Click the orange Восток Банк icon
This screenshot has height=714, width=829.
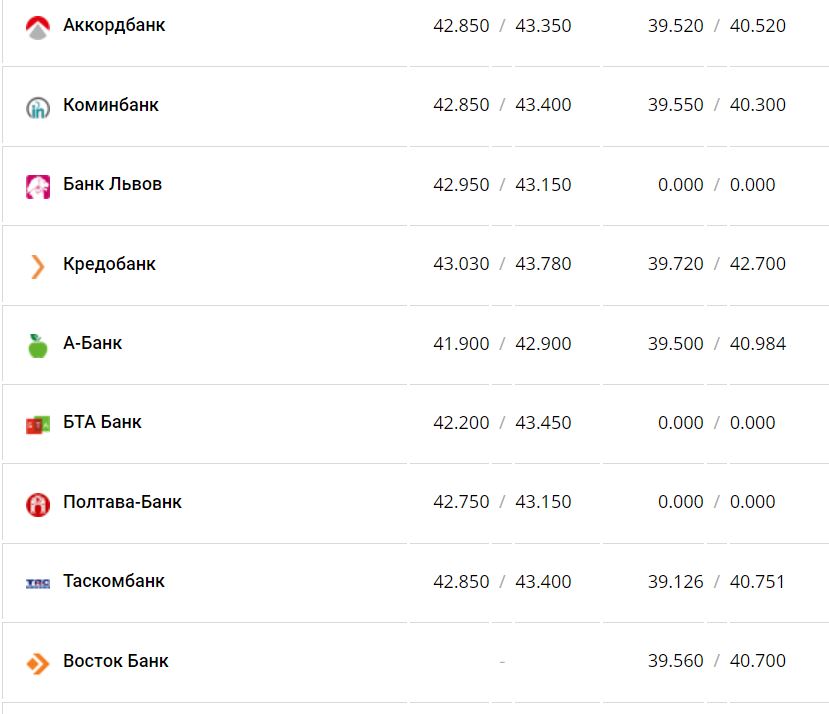[x=38, y=663]
